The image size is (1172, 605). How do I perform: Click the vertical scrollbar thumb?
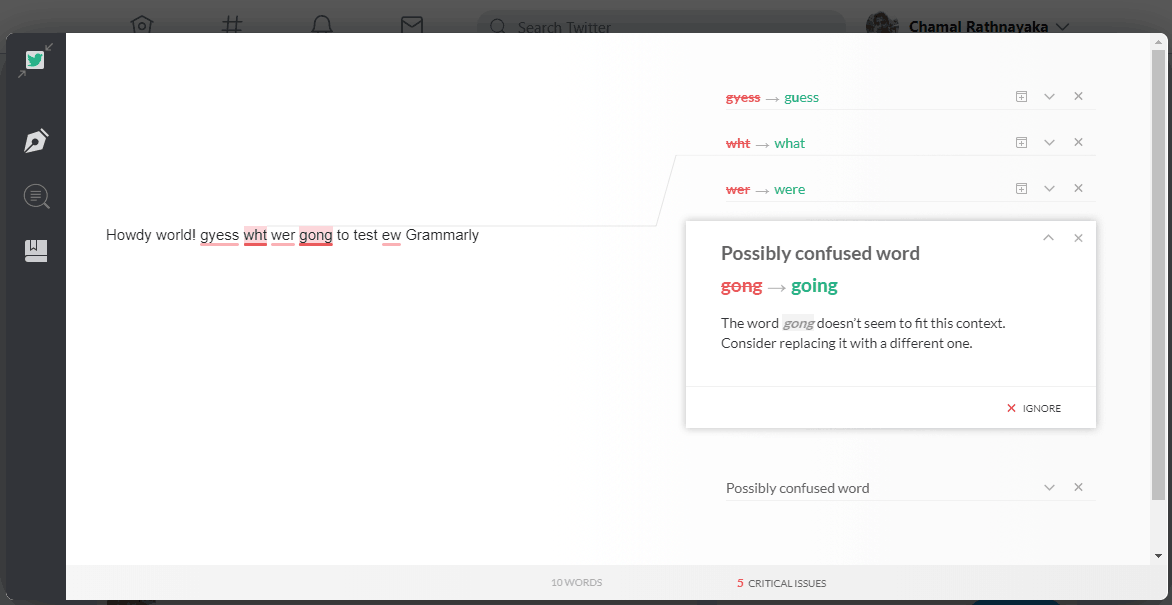point(1158,276)
